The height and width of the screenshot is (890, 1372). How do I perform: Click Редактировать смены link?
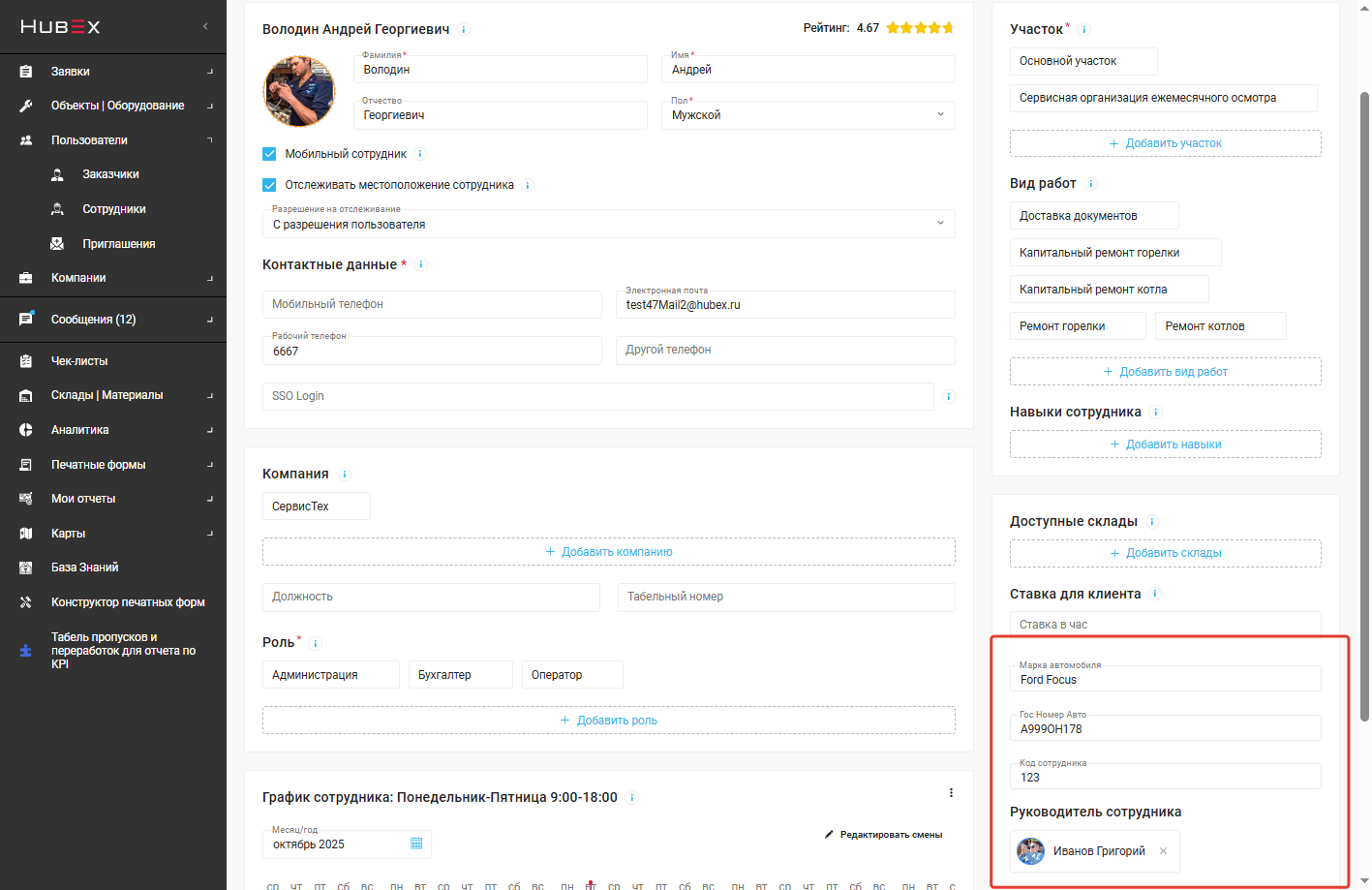(x=883, y=835)
